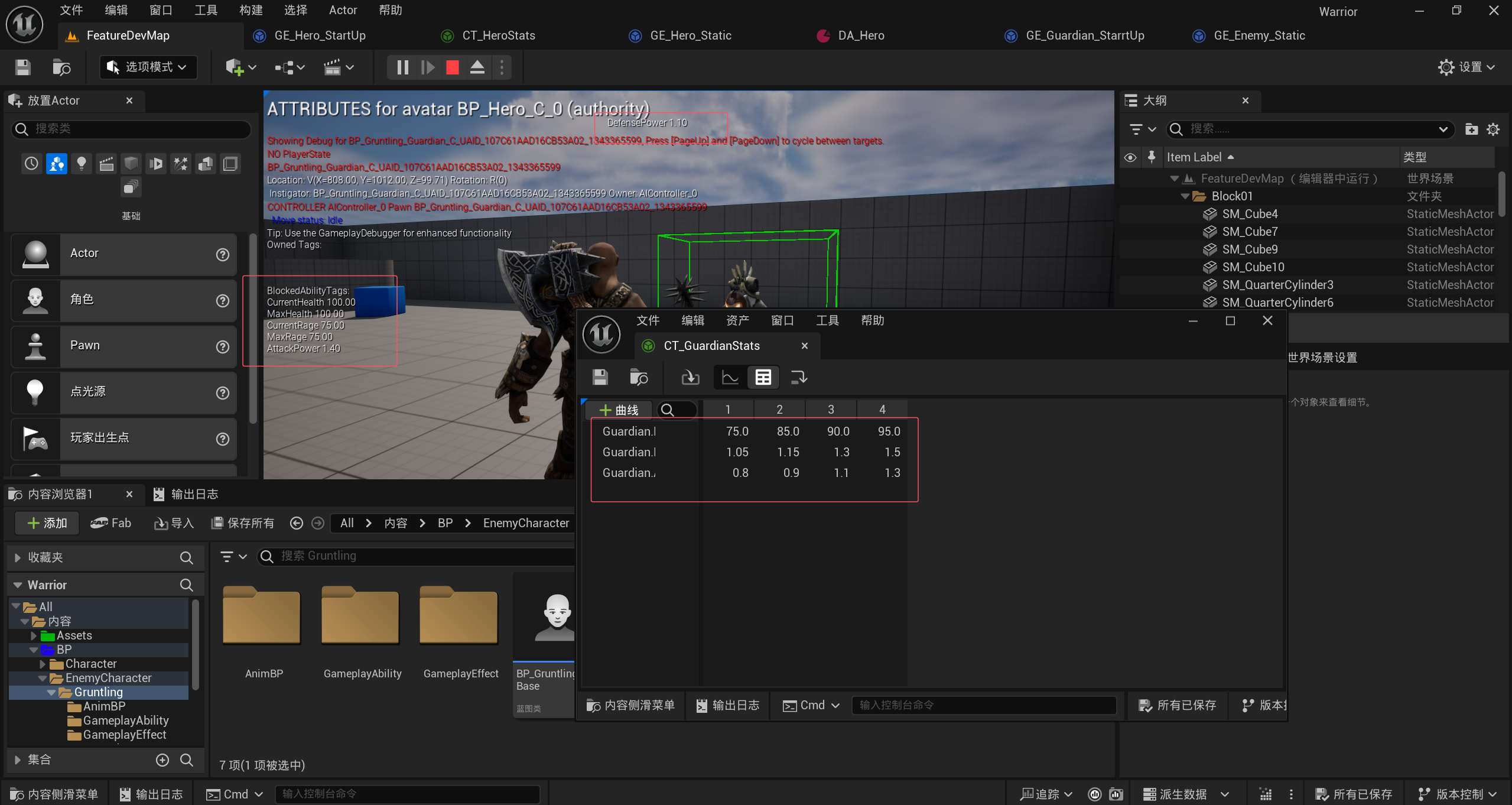Switch to the CT_HeroStats tab
This screenshot has width=1512, height=805.
[498, 35]
